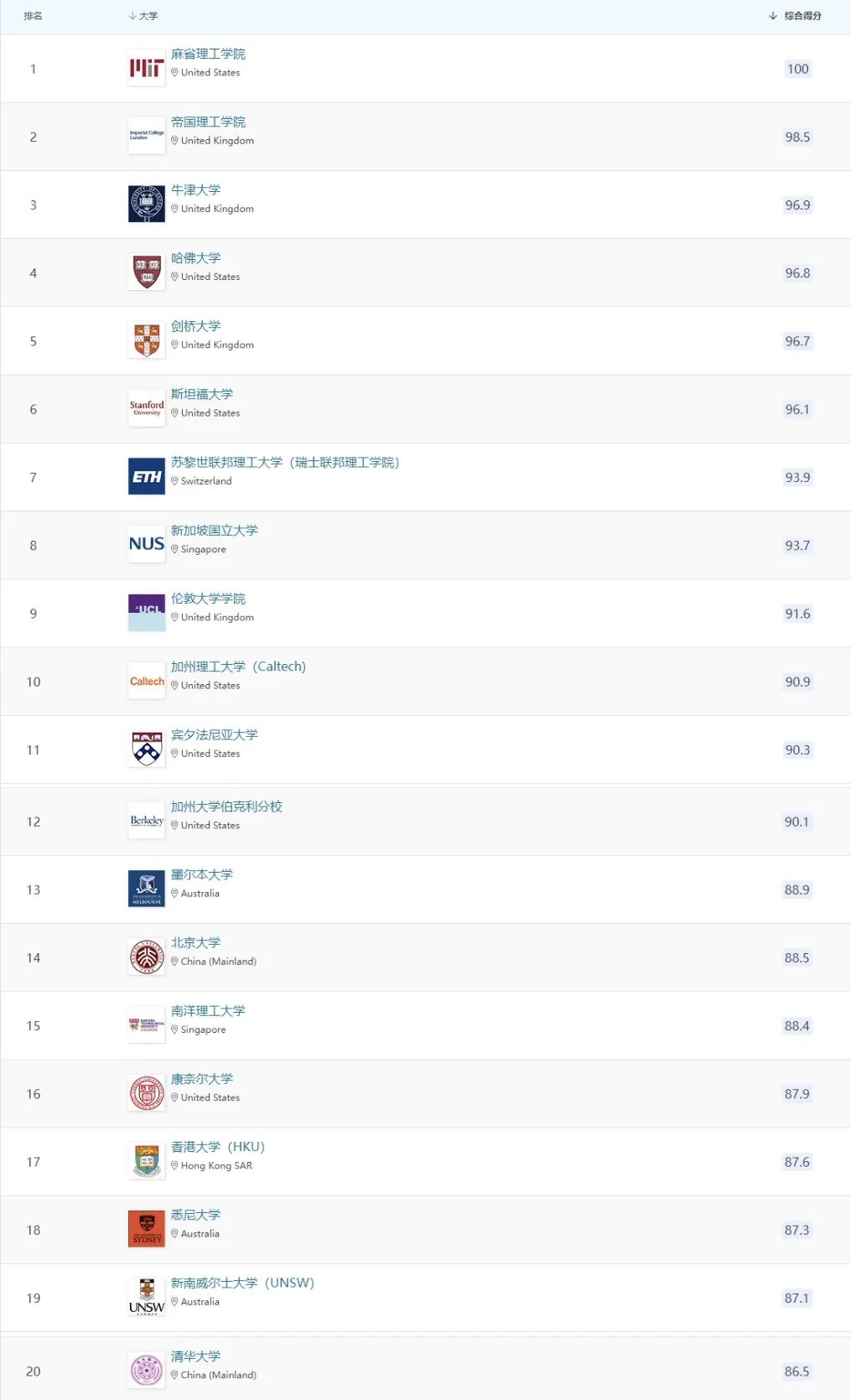The height and width of the screenshot is (1400, 851).
Task: Click the ETH Zurich logo
Action: tap(147, 477)
